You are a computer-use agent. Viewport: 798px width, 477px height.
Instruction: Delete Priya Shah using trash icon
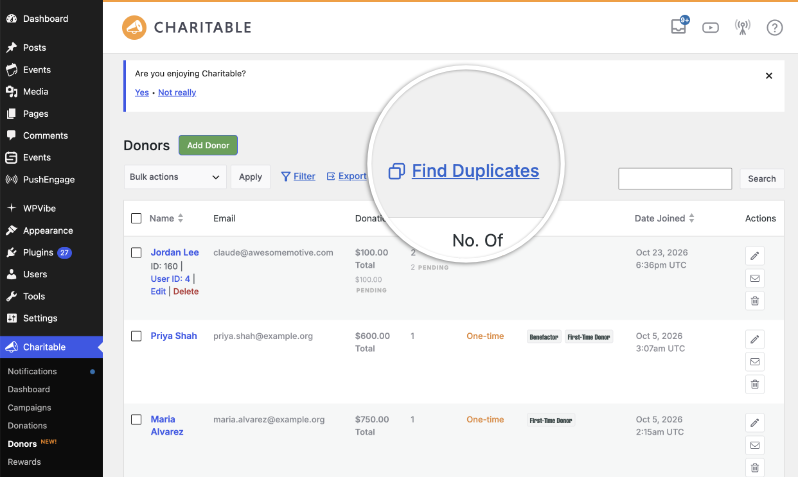(755, 384)
